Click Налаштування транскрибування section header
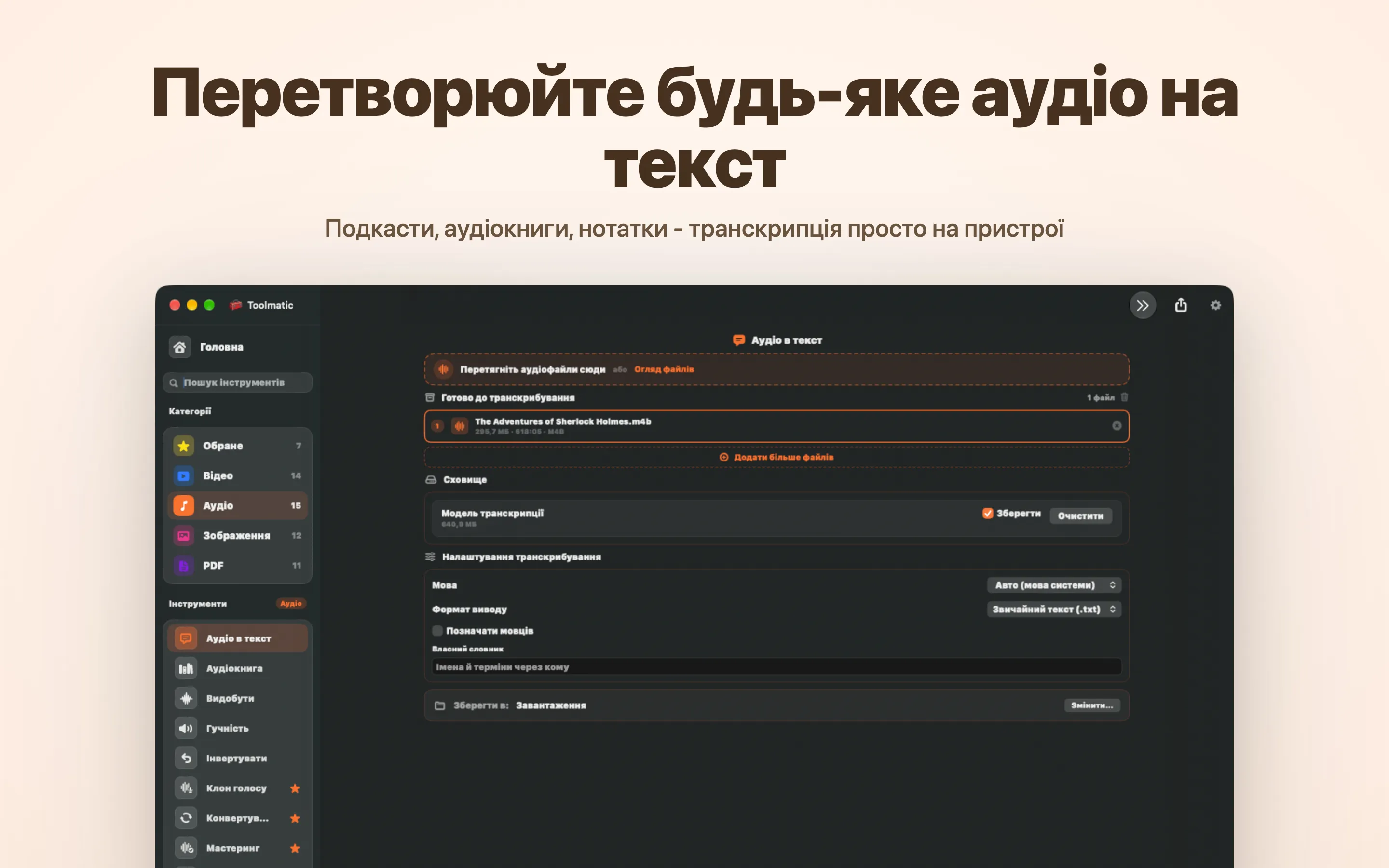Image resolution: width=1389 pixels, height=868 pixels. pos(521,557)
